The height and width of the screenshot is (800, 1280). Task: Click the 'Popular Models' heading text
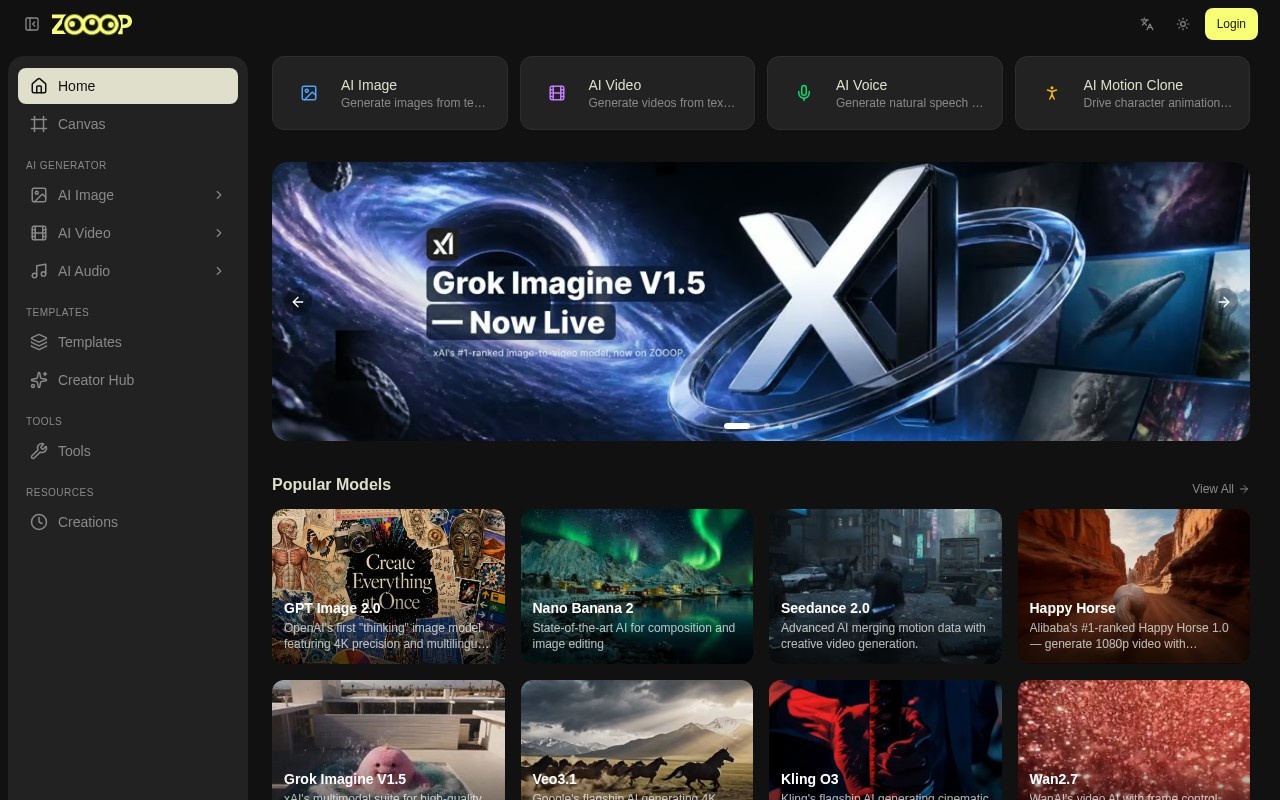click(331, 485)
